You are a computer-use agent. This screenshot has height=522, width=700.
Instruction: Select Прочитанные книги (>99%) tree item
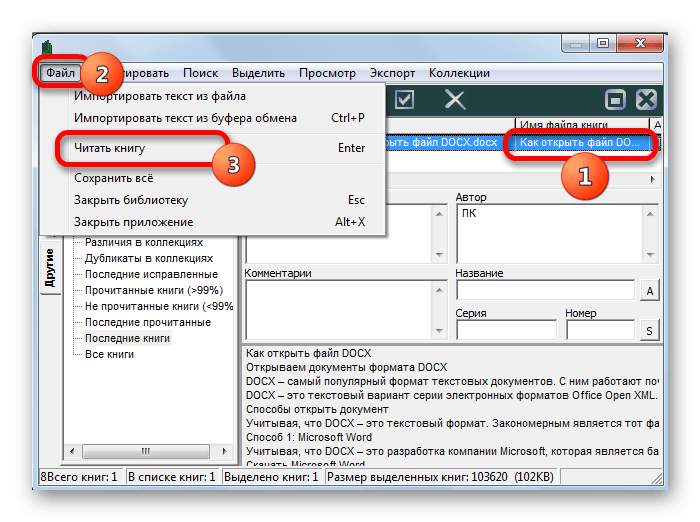point(154,290)
